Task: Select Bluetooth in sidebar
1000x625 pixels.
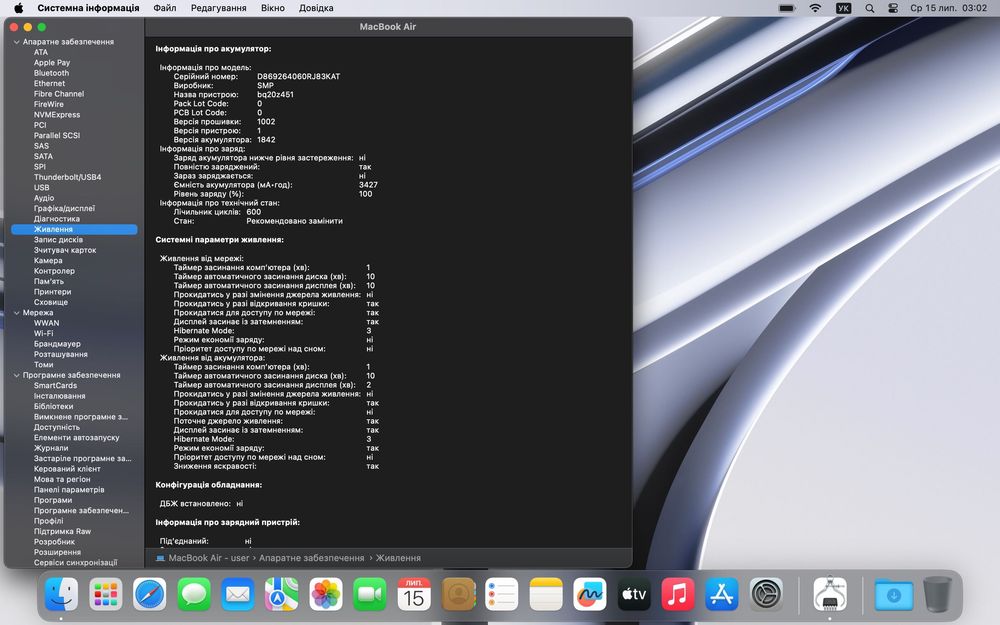Action: point(52,73)
